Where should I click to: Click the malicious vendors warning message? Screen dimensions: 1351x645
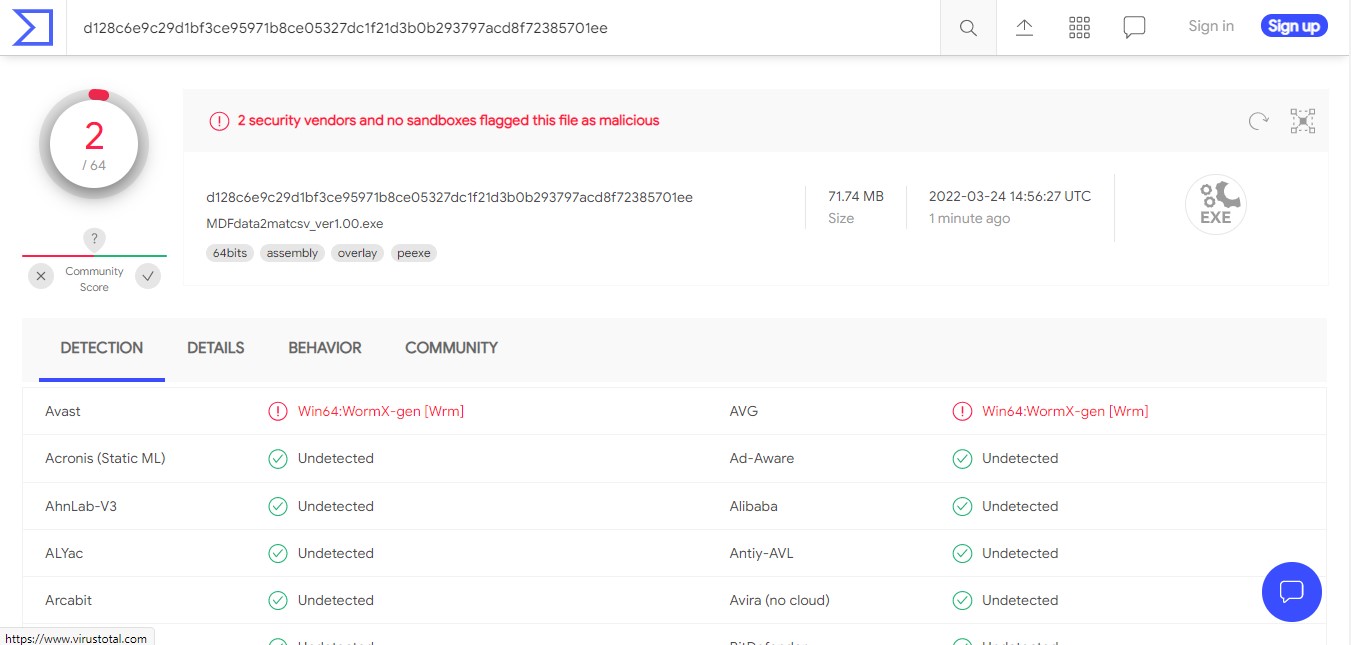tap(448, 120)
